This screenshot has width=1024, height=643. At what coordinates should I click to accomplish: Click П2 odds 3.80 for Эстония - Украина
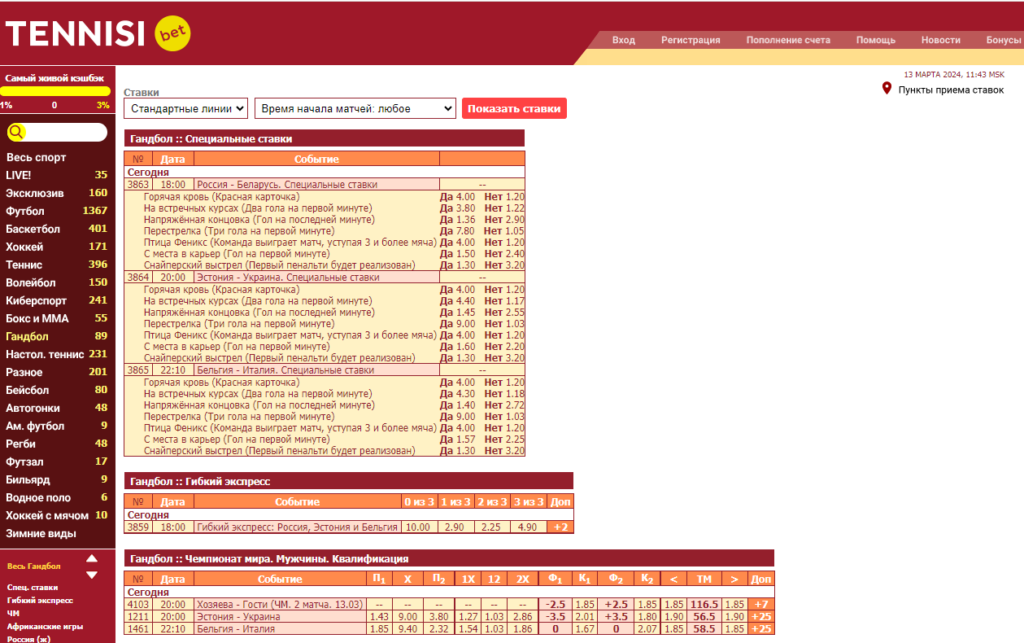coord(438,617)
